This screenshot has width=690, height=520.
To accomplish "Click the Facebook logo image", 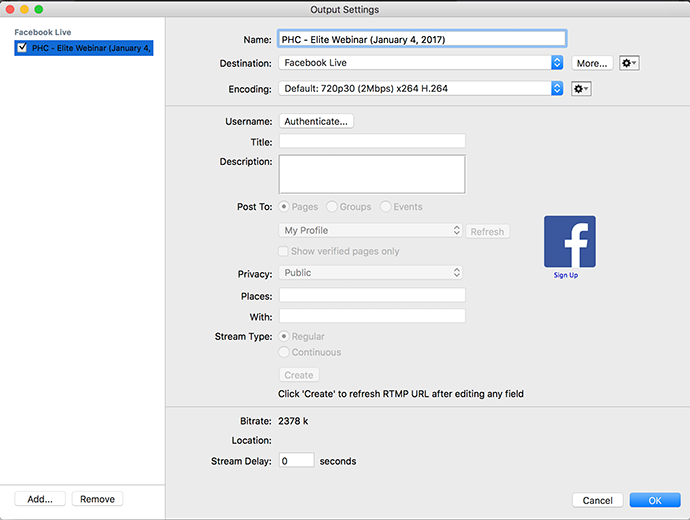I will (570, 242).
